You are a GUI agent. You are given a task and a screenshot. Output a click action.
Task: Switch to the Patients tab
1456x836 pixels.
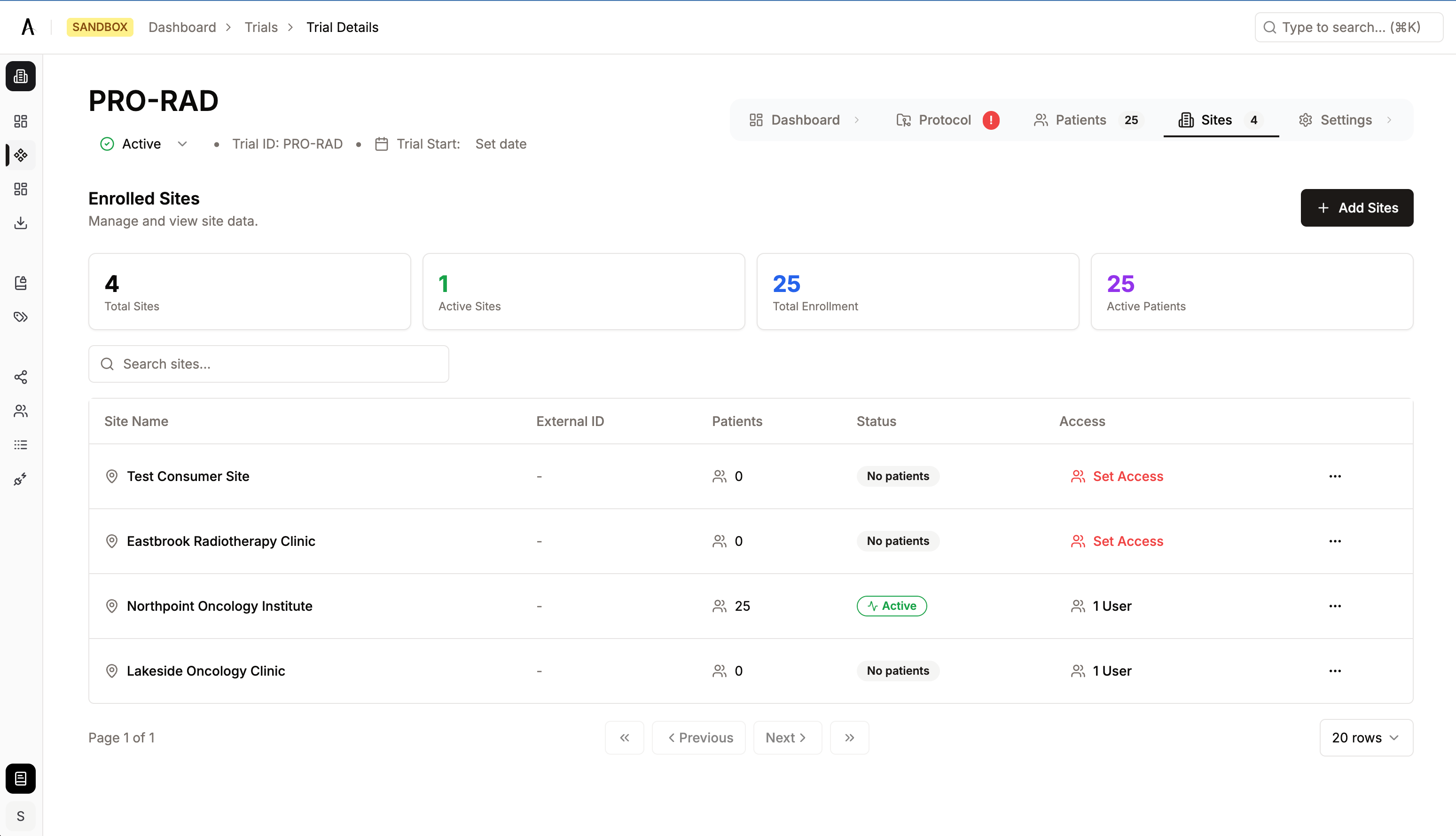coord(1088,120)
